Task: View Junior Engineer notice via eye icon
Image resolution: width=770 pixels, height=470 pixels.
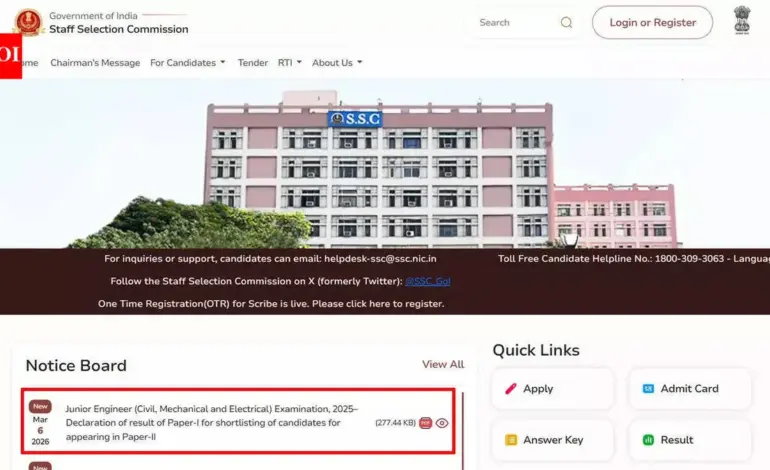Action: click(441, 423)
